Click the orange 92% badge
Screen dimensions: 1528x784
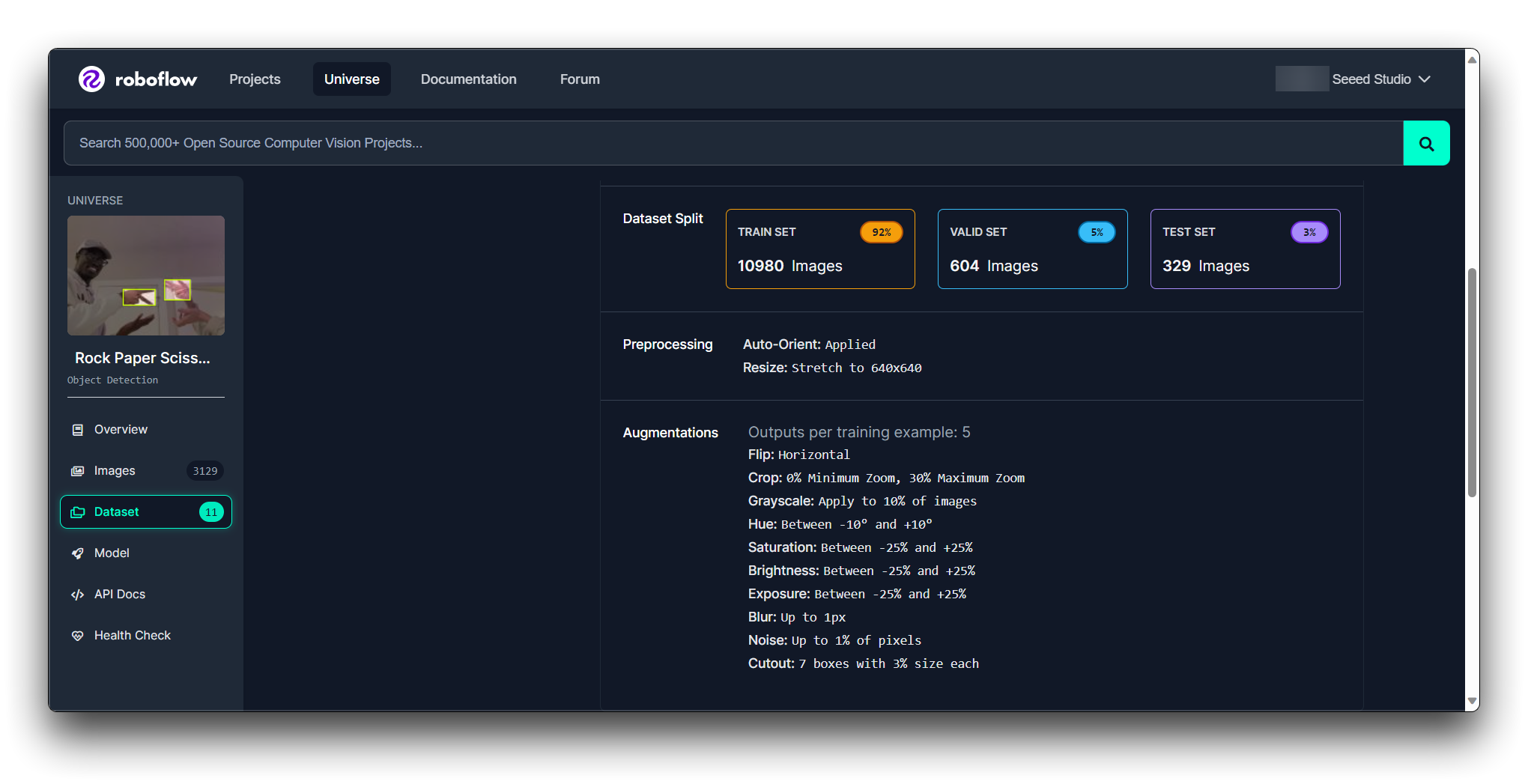click(882, 232)
